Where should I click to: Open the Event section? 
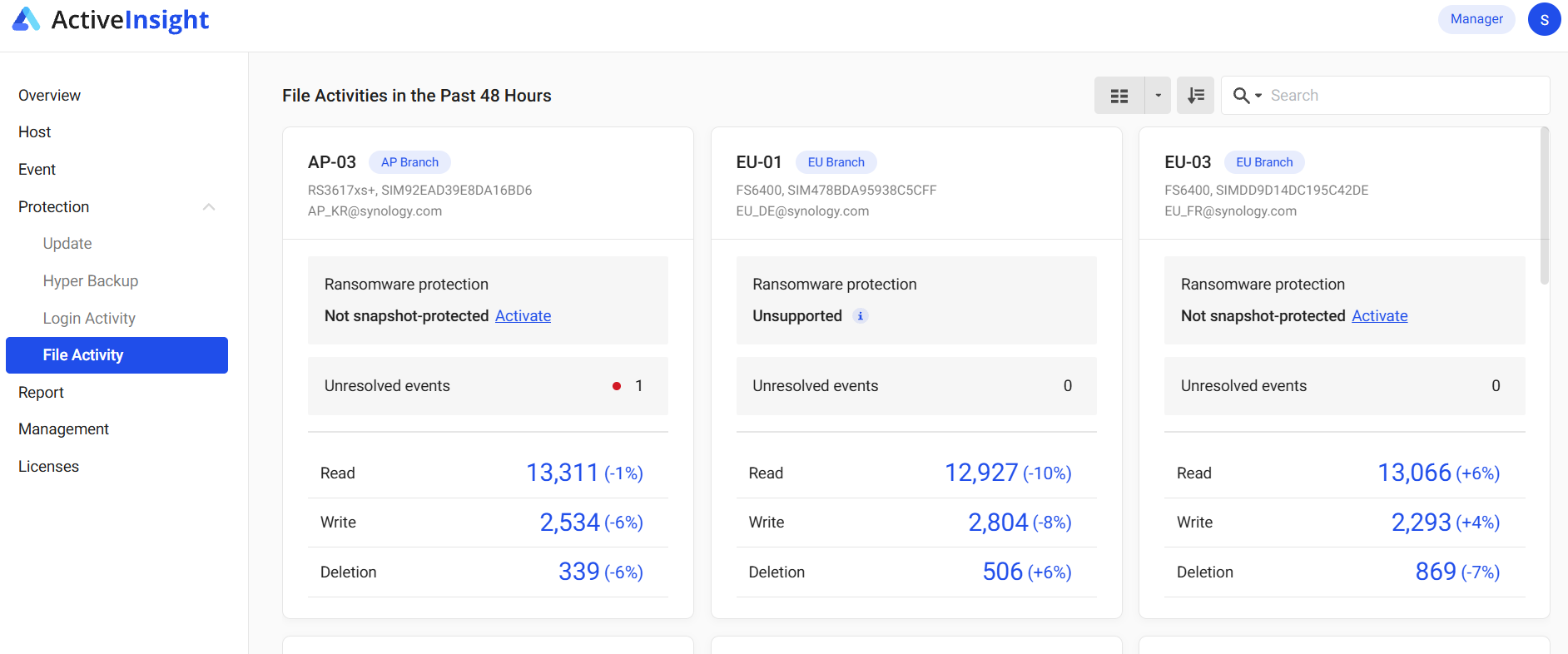click(37, 170)
